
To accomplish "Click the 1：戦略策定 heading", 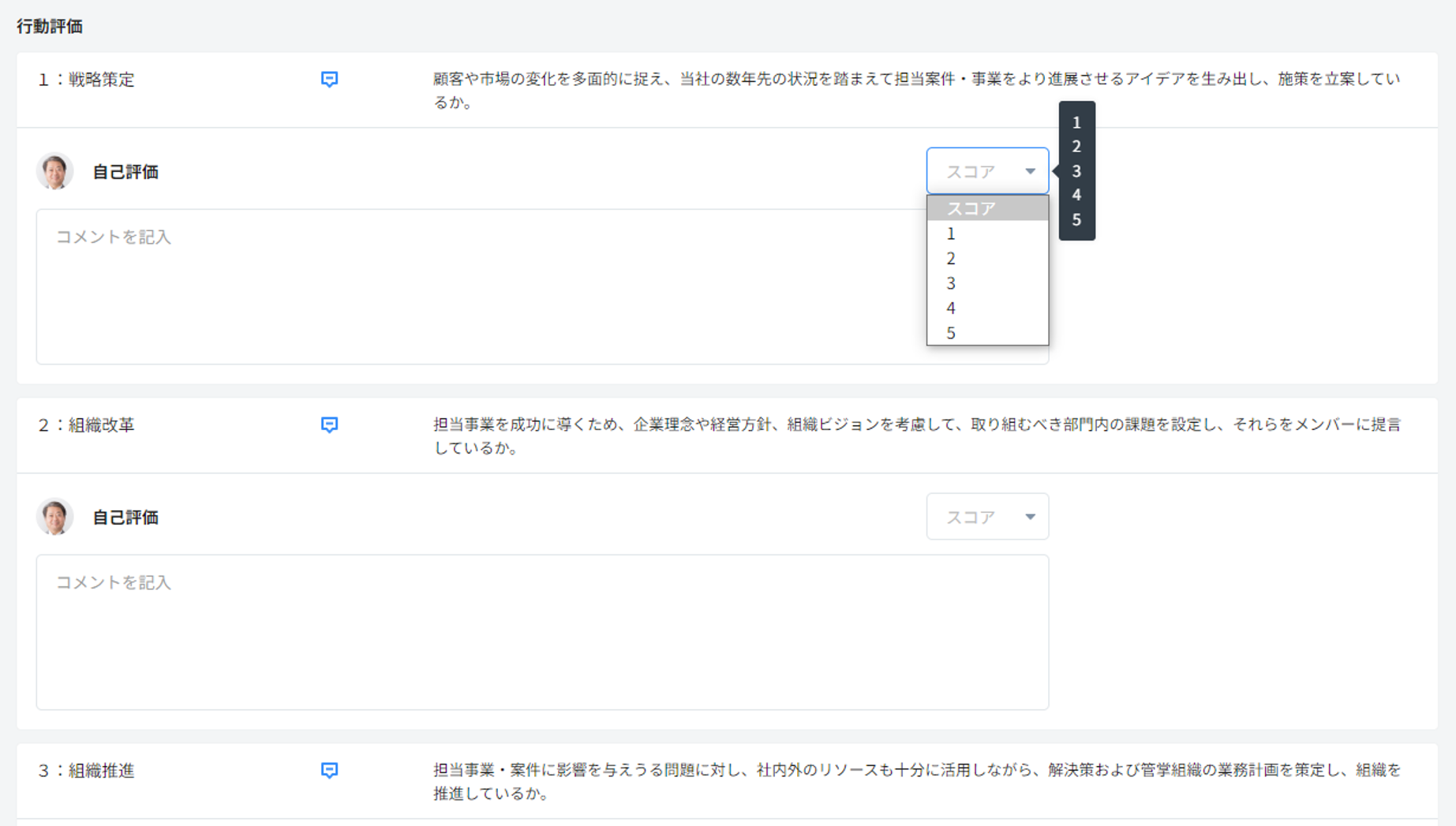I will [87, 80].
